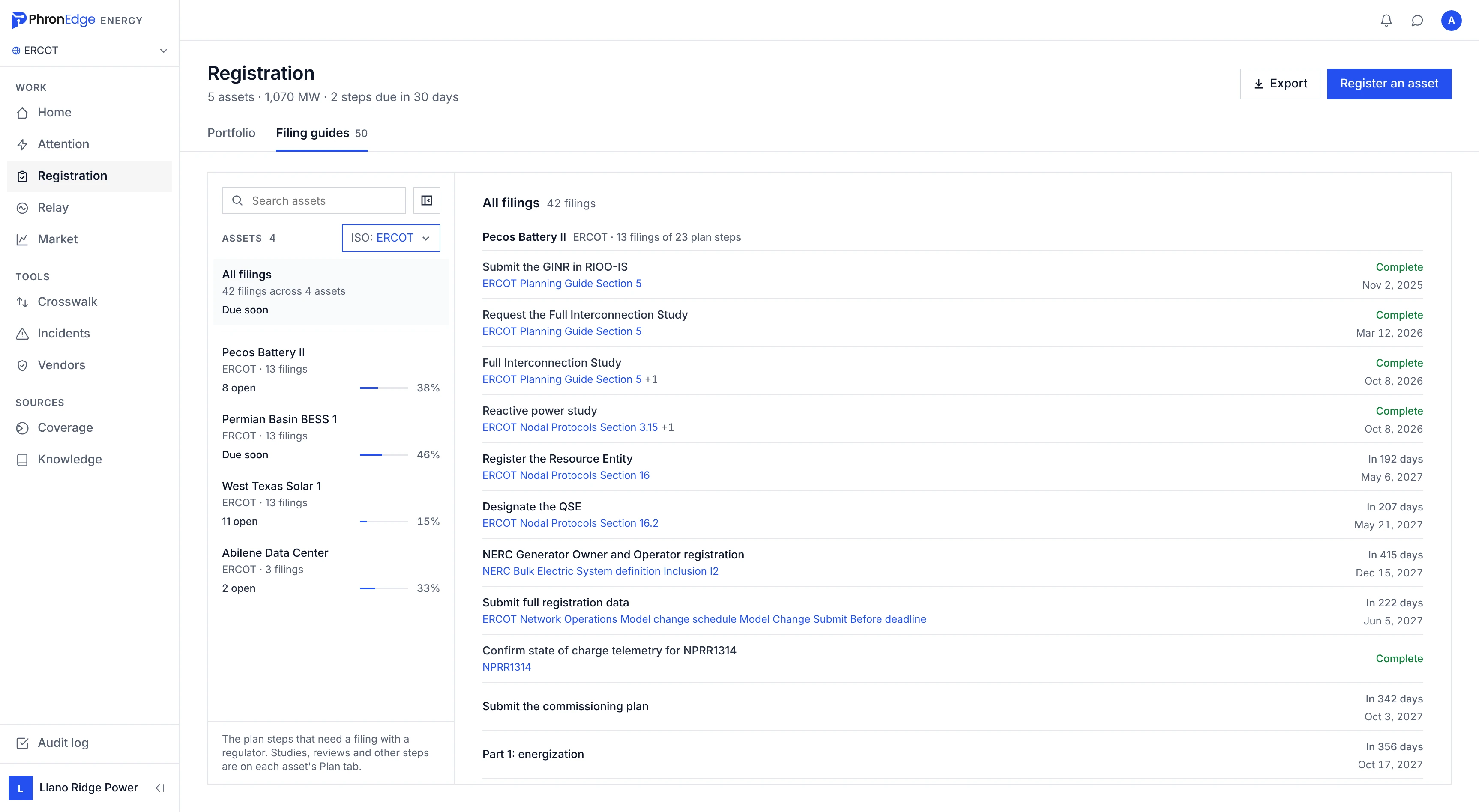1479x812 pixels.
Task: Open notifications bell icon
Action: click(x=1386, y=21)
